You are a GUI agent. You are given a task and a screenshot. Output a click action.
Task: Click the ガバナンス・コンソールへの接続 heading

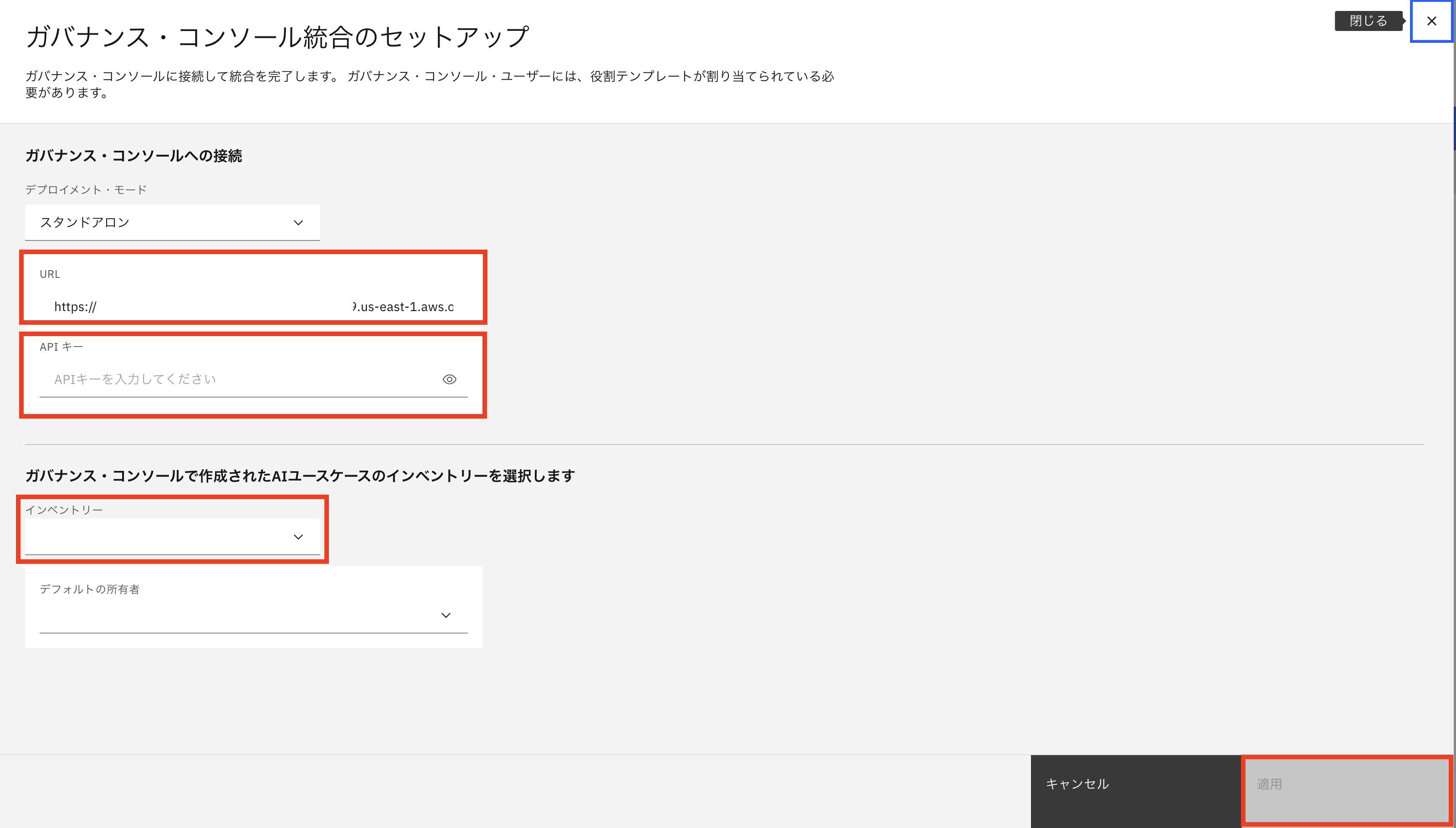point(133,156)
